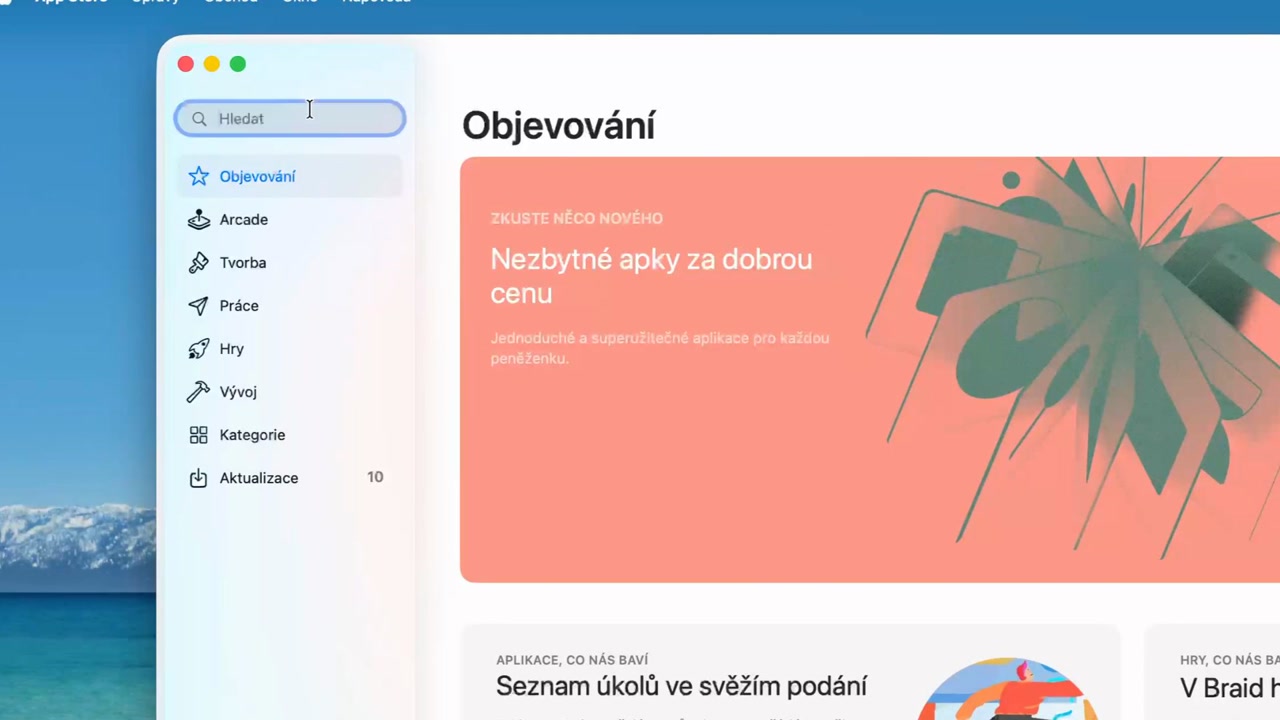Open the "Nezbytné apky za dobrou cenu" banner
The image size is (1280, 720).
click(870, 369)
